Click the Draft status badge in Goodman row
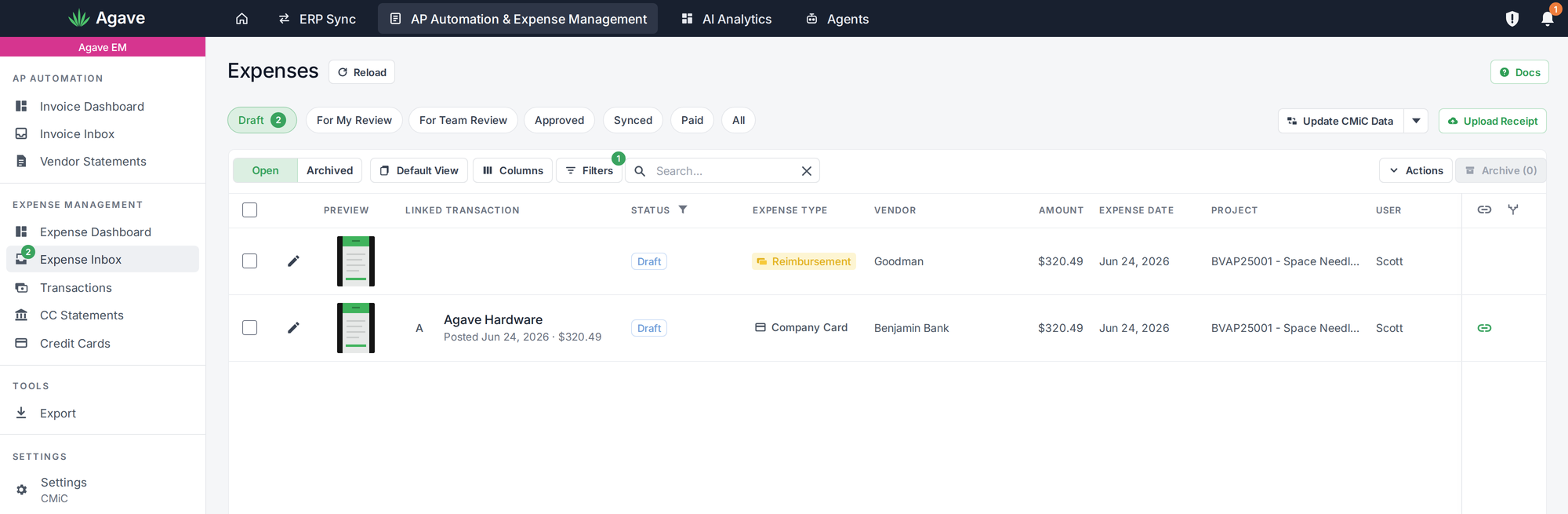 [x=649, y=261]
